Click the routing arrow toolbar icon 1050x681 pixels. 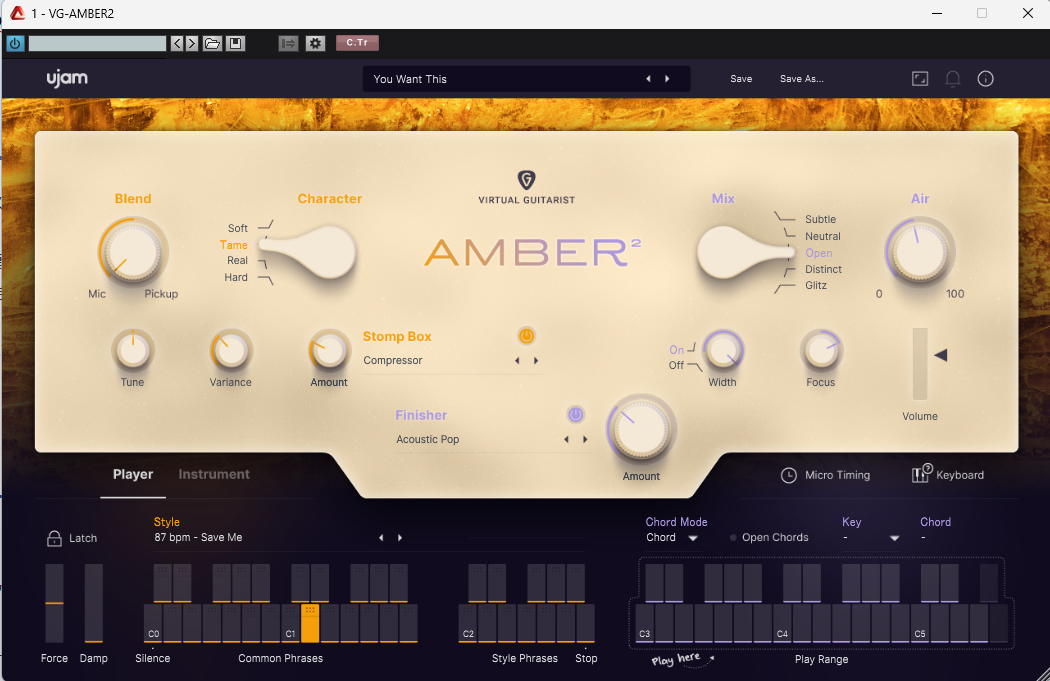point(288,44)
